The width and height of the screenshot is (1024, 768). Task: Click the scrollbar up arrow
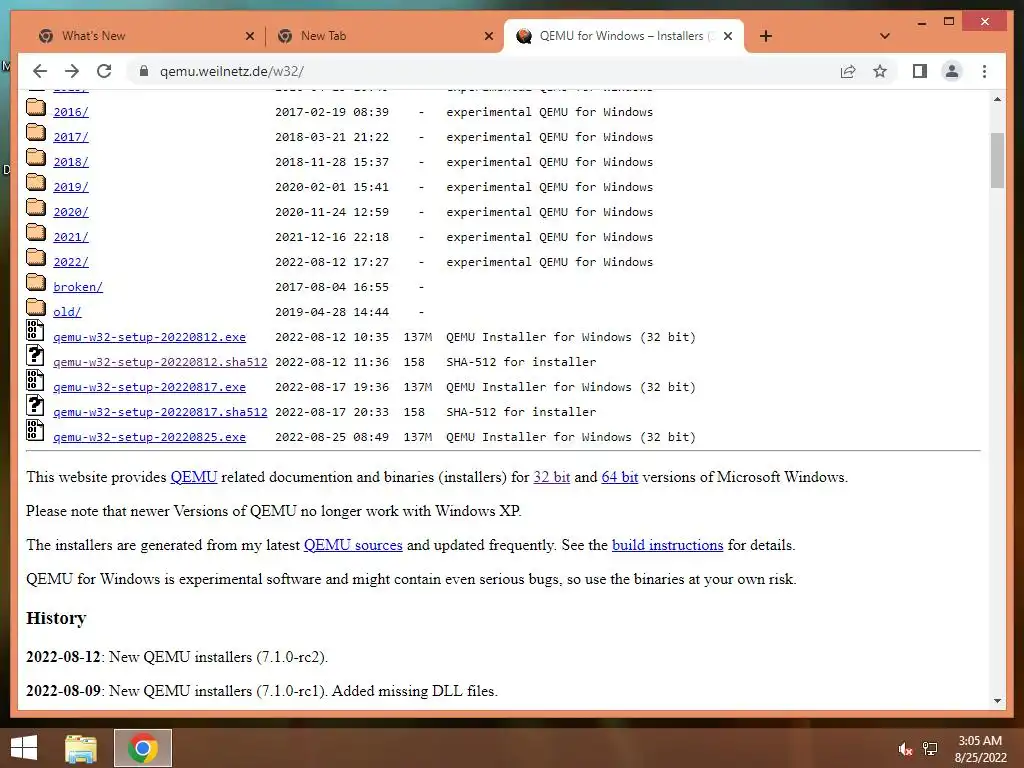pos(997,99)
